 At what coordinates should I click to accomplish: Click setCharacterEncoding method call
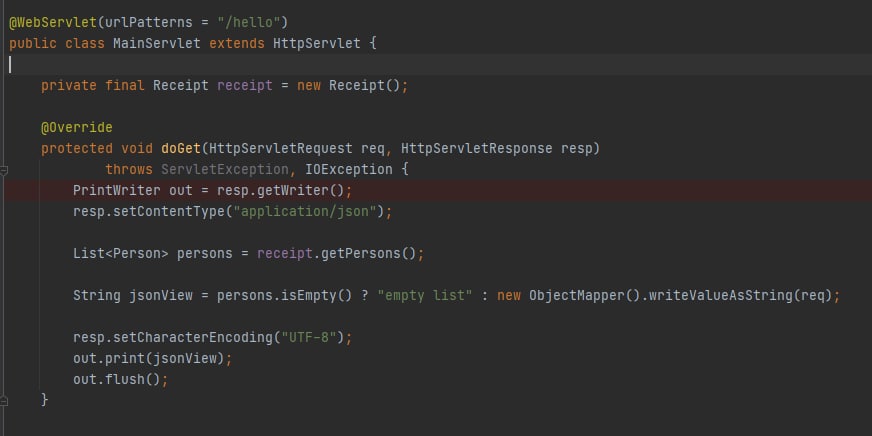[193, 338]
